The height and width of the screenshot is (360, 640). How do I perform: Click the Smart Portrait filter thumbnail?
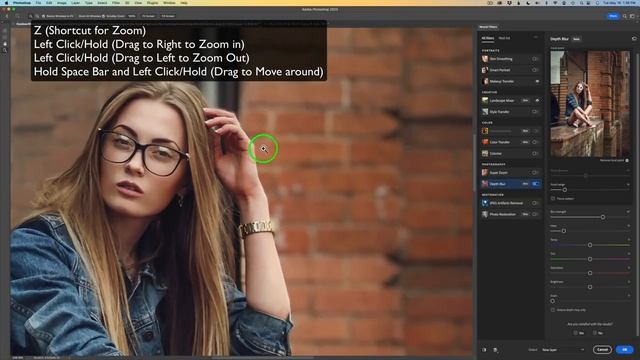[x=485, y=70]
